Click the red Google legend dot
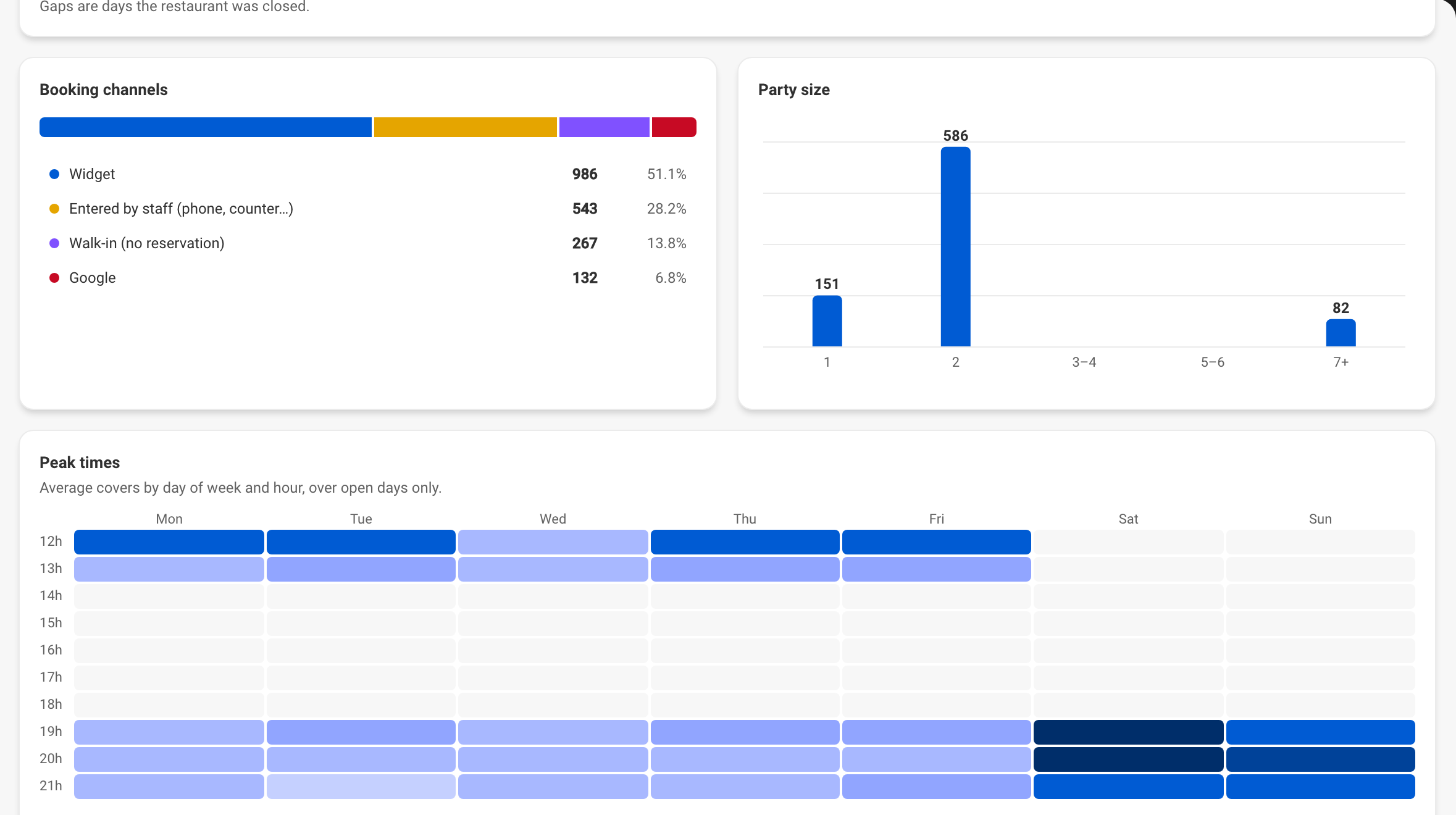Viewport: 1456px width, 815px height. [54, 278]
